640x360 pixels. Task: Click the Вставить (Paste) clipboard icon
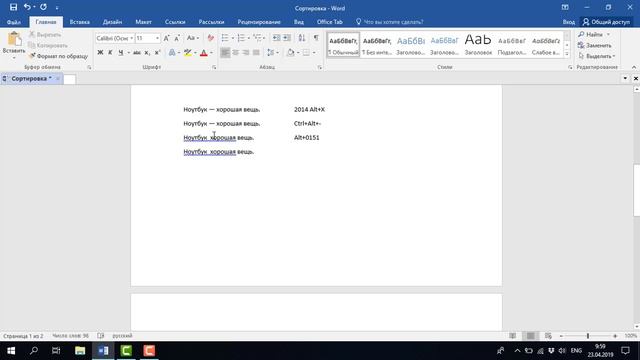(x=14, y=39)
